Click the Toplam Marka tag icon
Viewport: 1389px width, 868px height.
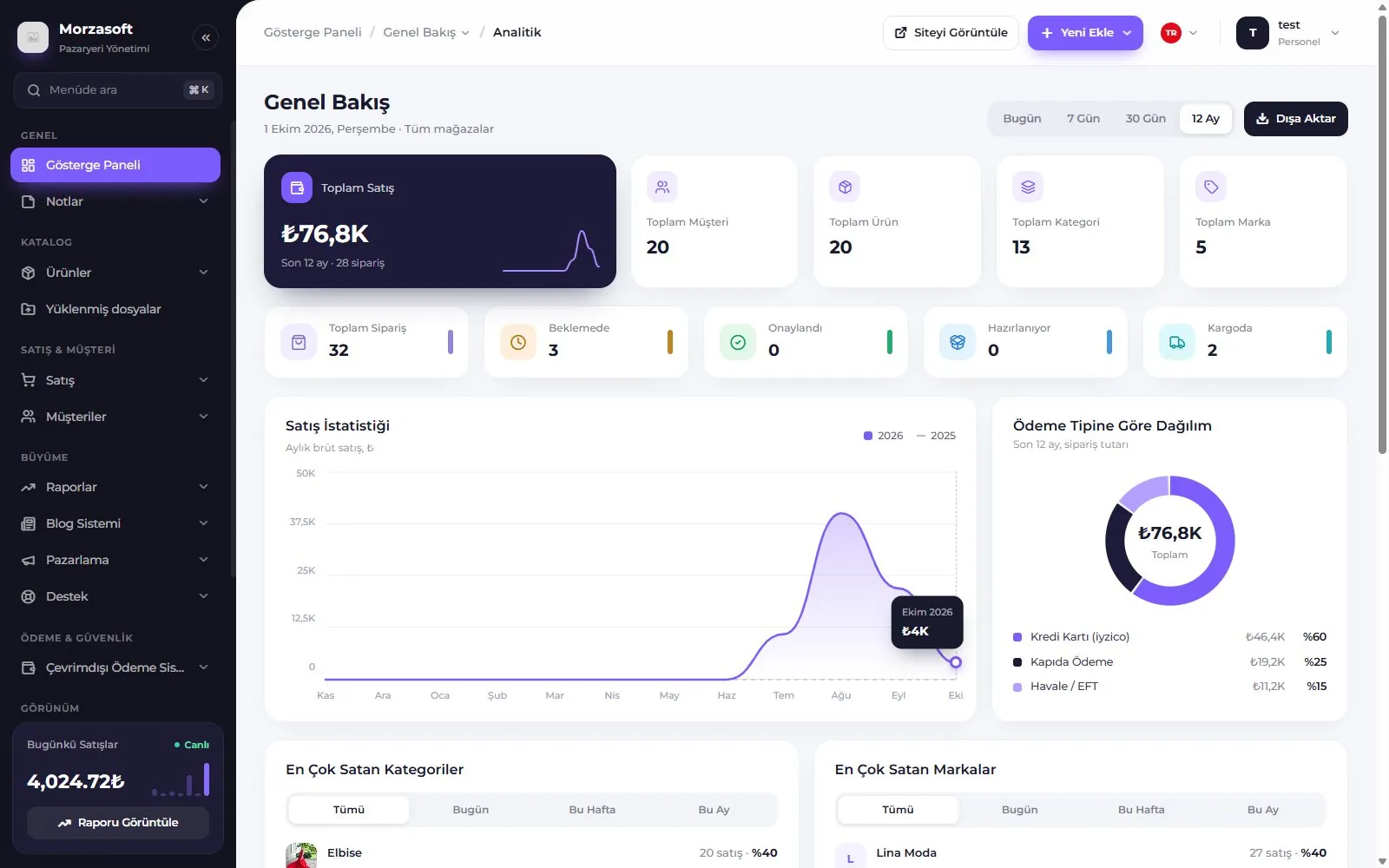click(x=1211, y=187)
